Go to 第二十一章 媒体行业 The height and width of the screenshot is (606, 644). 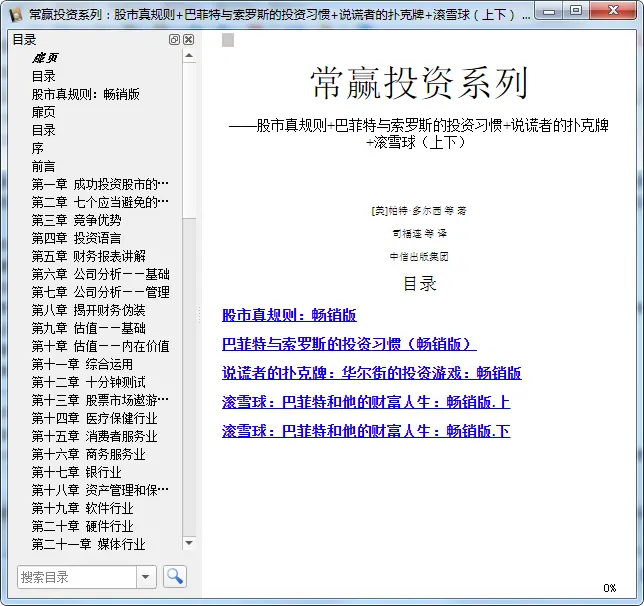(89, 544)
